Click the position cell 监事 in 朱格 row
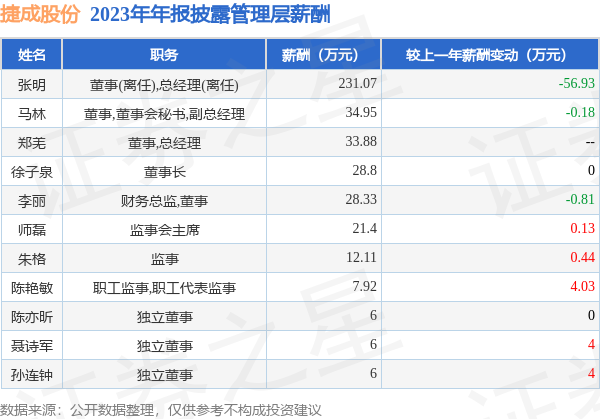Screen dimensions: 600x419 [x=165, y=259]
